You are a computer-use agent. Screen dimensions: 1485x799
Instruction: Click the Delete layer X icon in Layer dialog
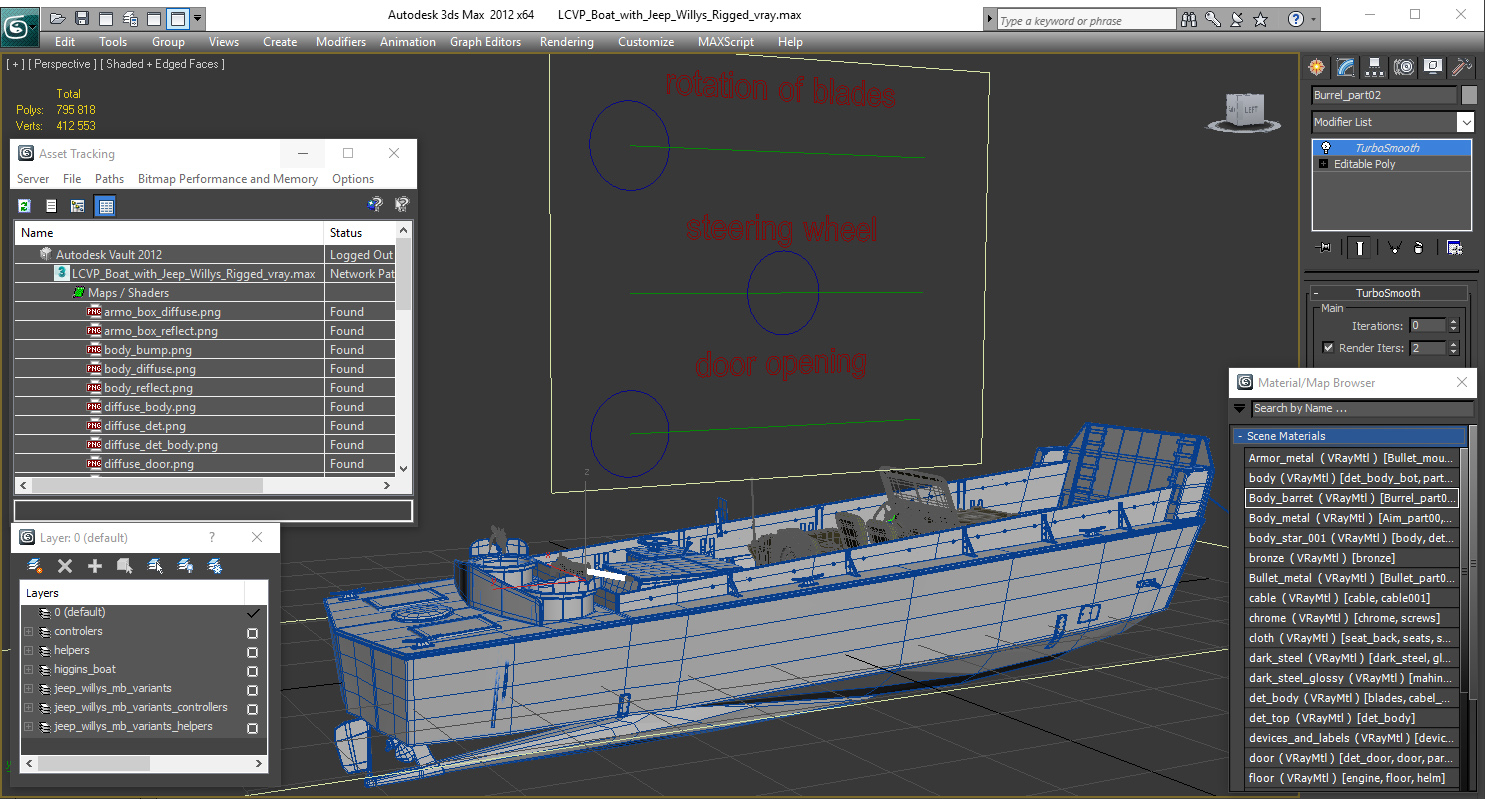coord(65,566)
